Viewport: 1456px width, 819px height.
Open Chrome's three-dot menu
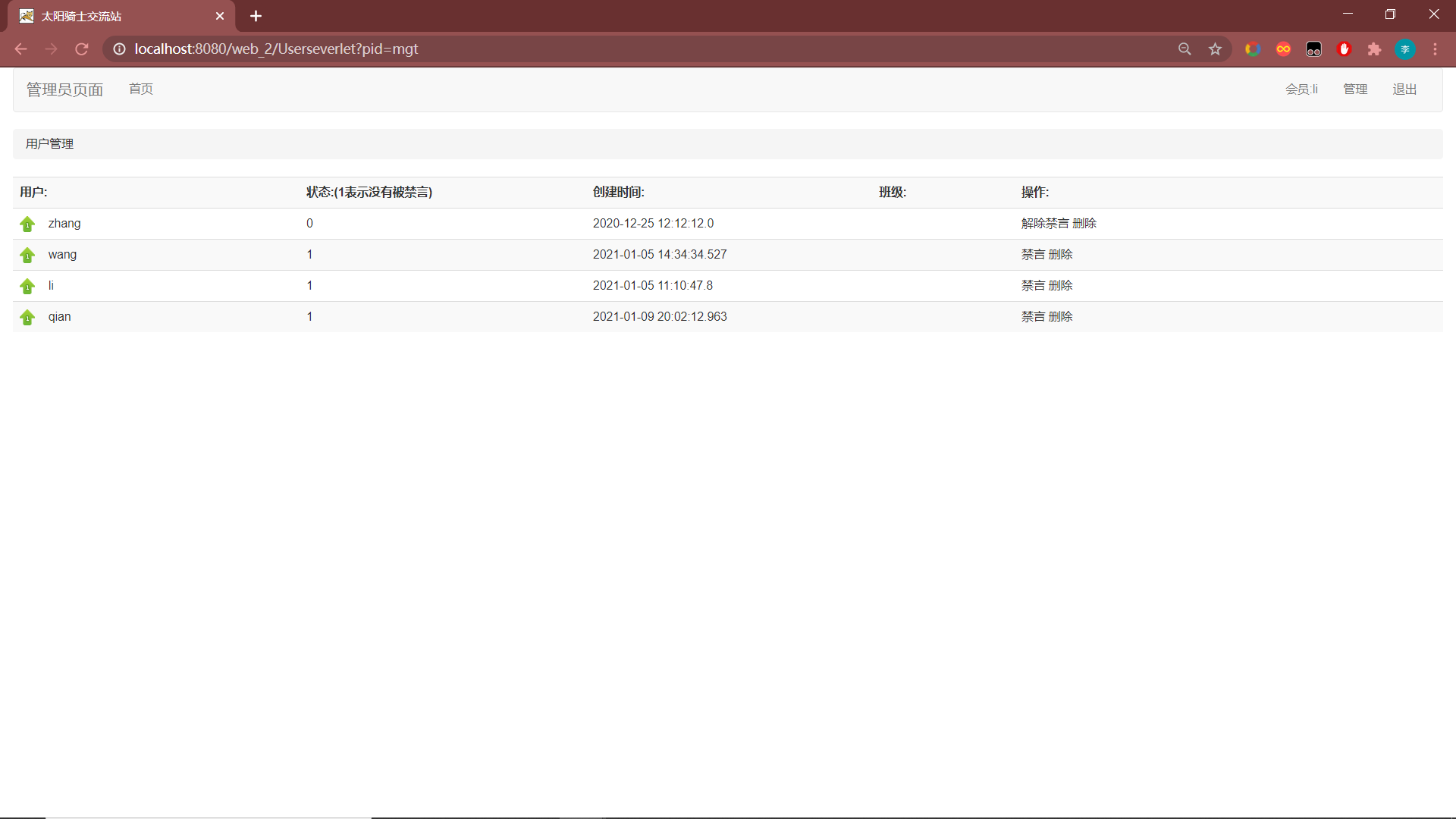pyautogui.click(x=1436, y=49)
